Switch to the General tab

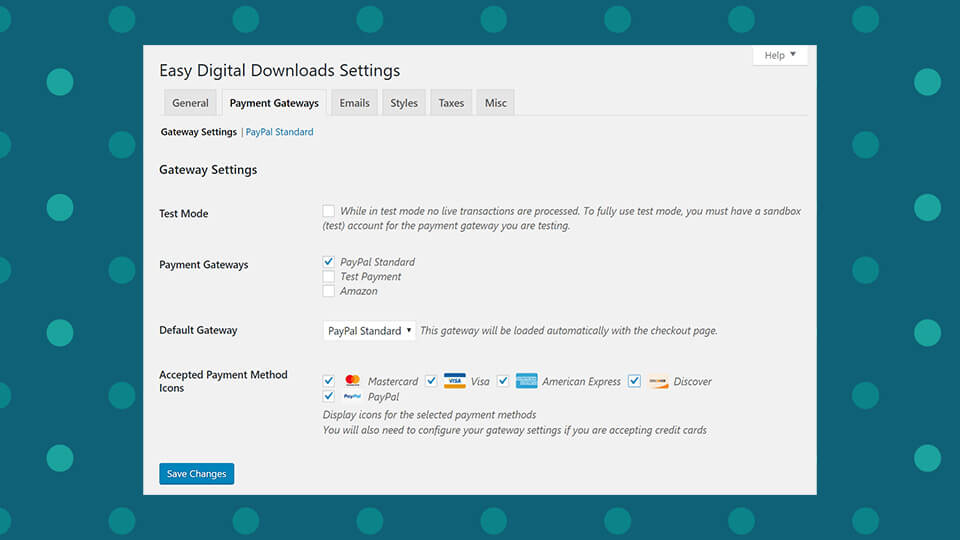coord(190,103)
